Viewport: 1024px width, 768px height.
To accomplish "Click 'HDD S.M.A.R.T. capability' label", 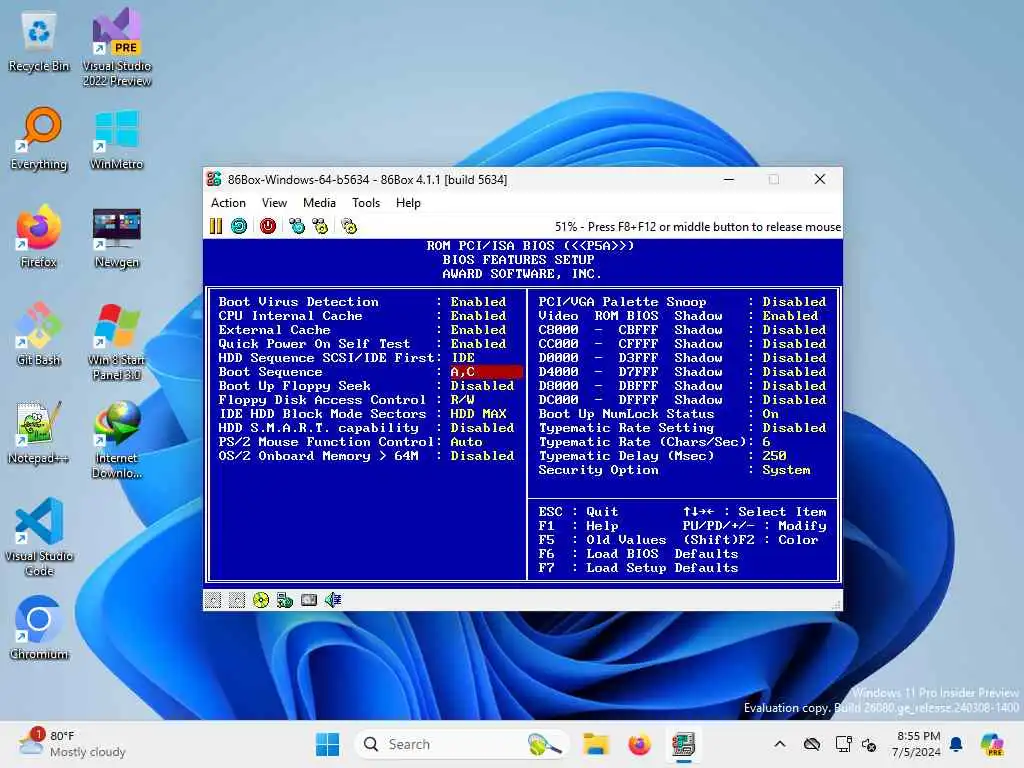I will pos(319,428).
